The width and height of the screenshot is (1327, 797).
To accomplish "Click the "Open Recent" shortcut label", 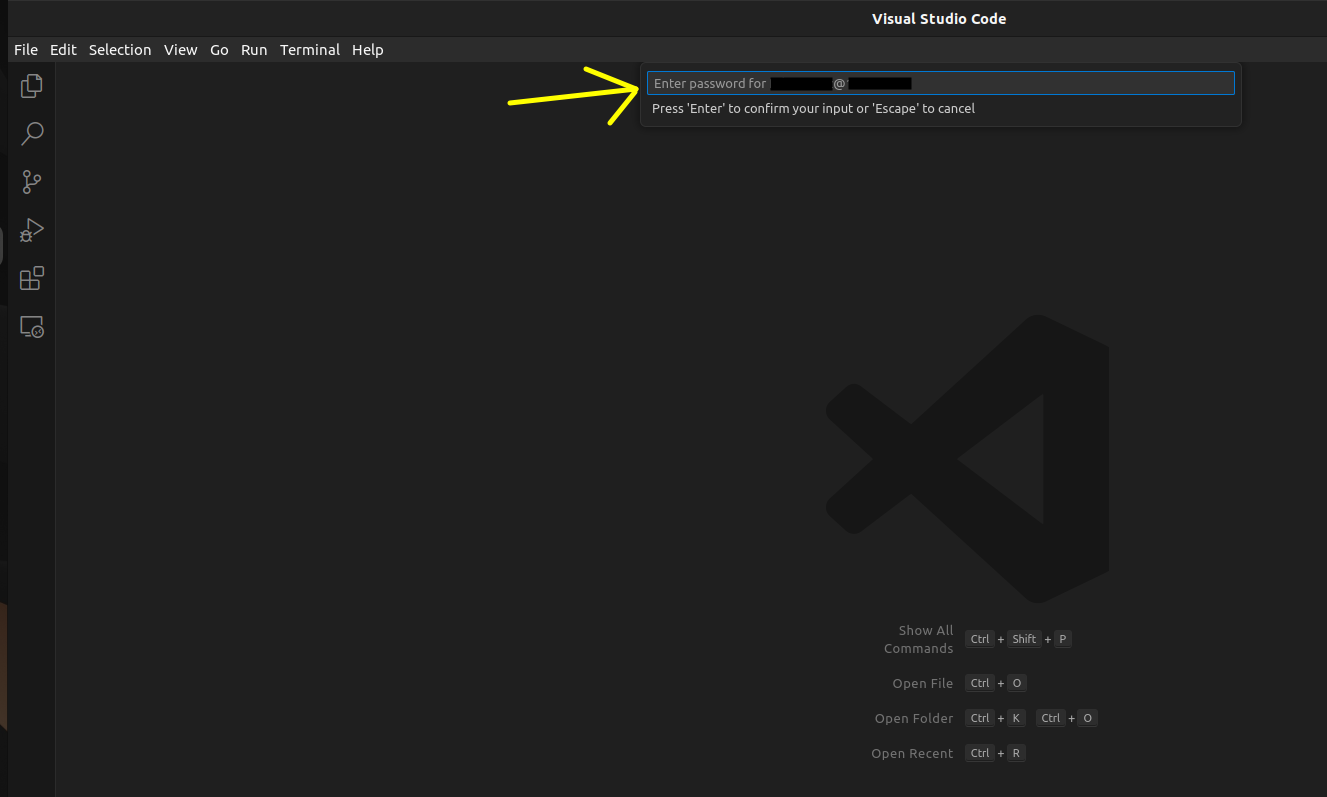I will coord(912,754).
